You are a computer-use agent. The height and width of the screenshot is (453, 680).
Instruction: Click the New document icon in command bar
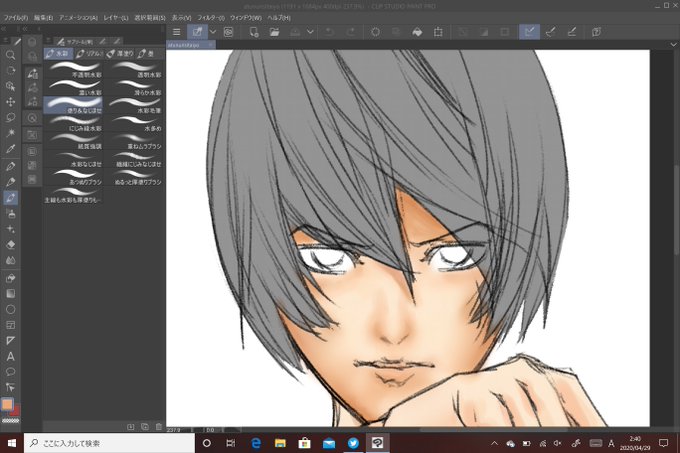click(254, 32)
